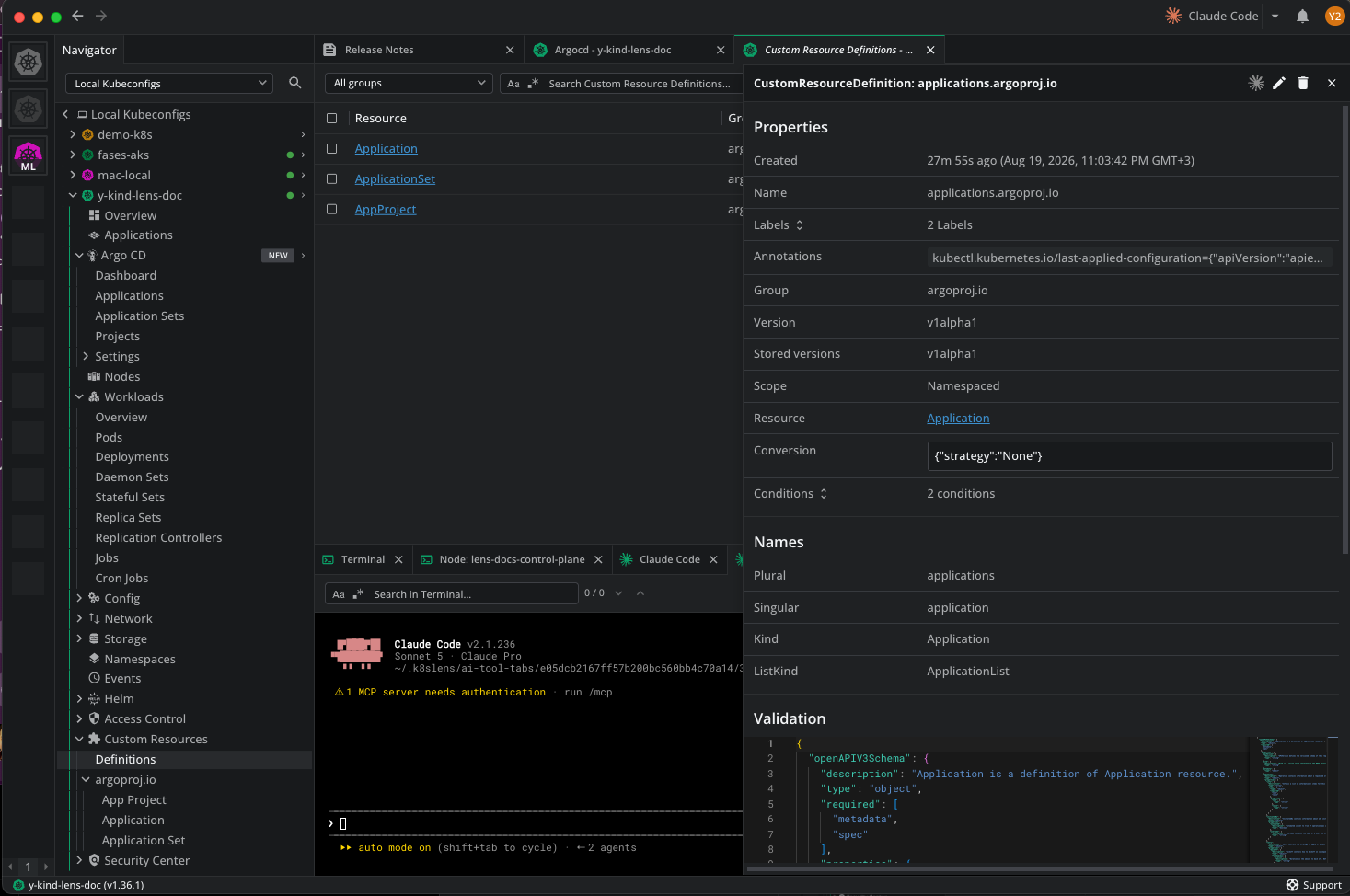Open Pods in Workloads
Screen dimensions: 1350x896
109,437
